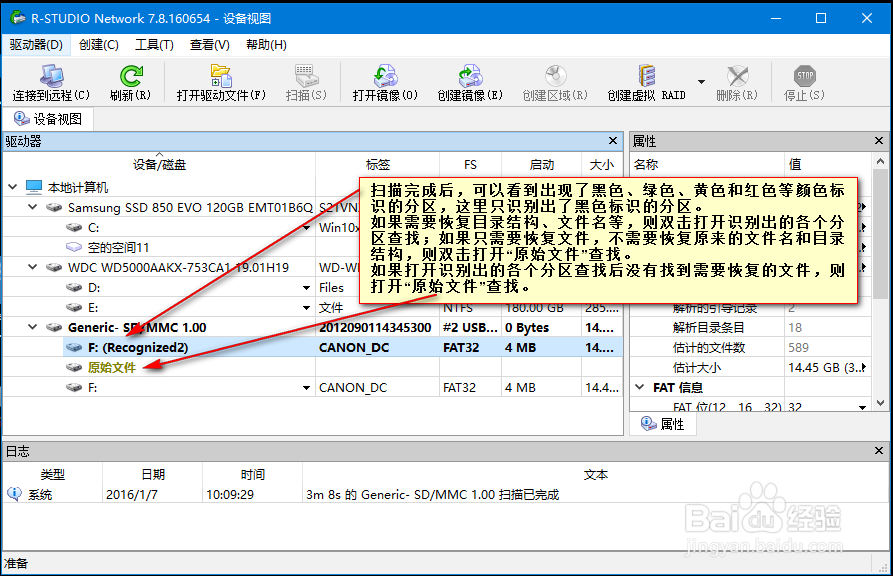Viewport: 893px width, 576px height.
Task: Open the 工具(T) menu
Action: point(154,45)
